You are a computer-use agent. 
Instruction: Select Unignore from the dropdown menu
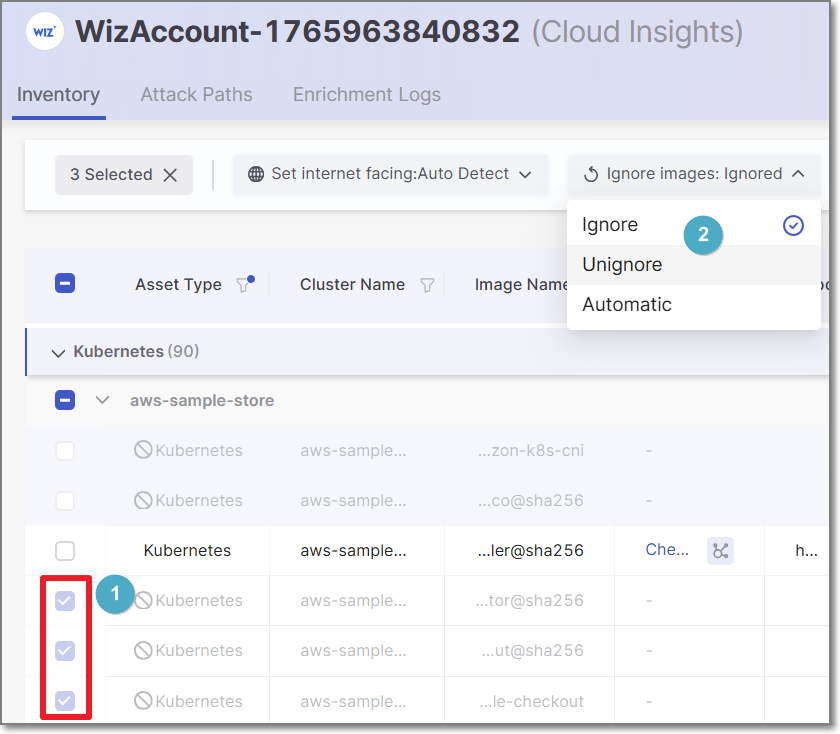pos(622,265)
